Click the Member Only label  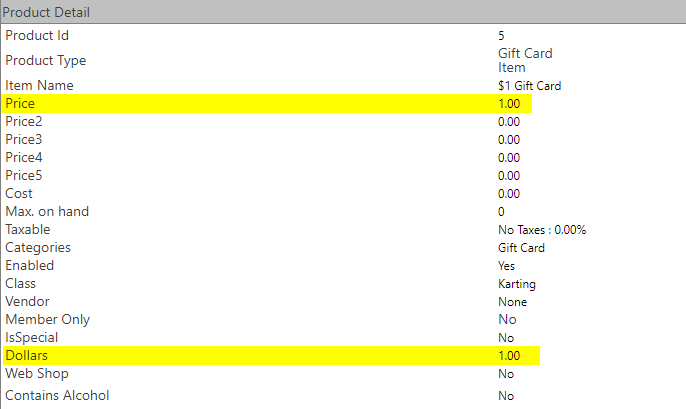click(x=47, y=320)
